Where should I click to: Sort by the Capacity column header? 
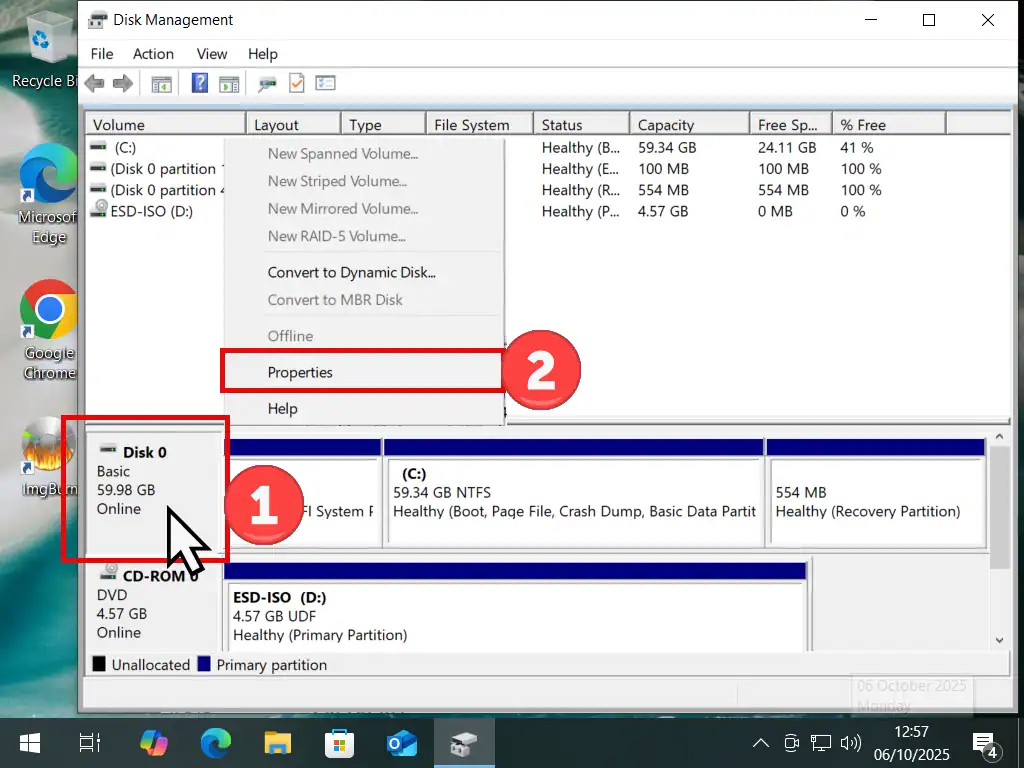[688, 125]
